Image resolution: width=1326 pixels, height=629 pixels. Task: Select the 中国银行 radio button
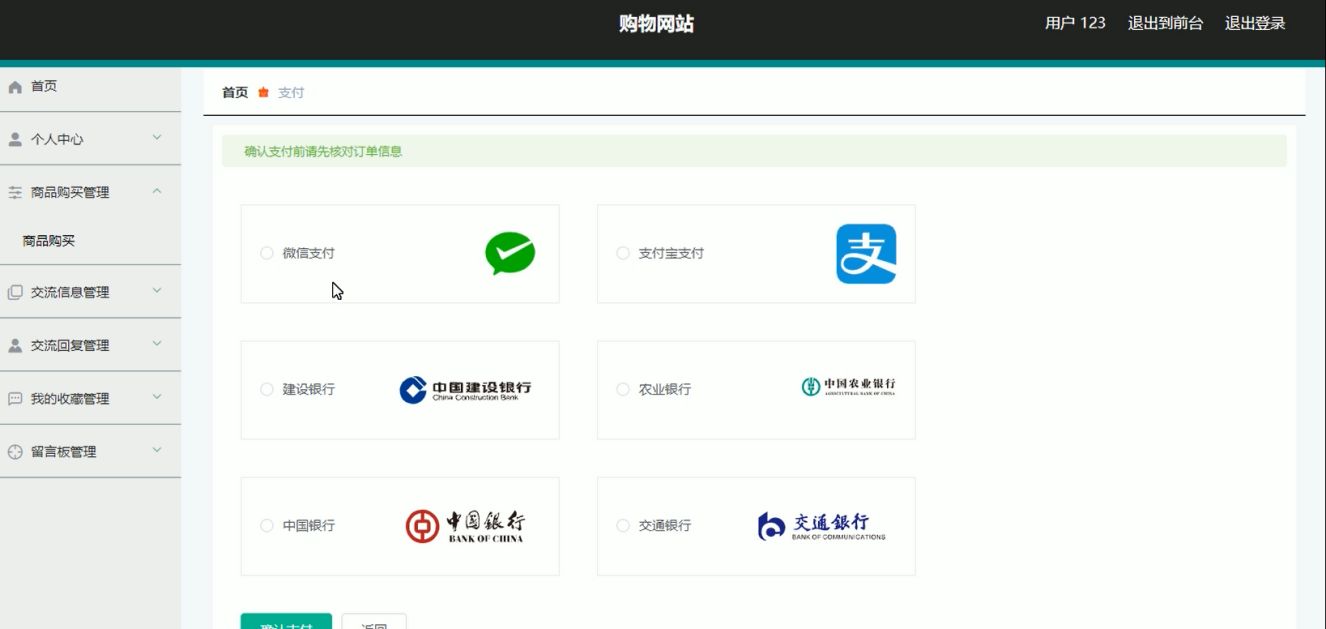pyautogui.click(x=267, y=525)
